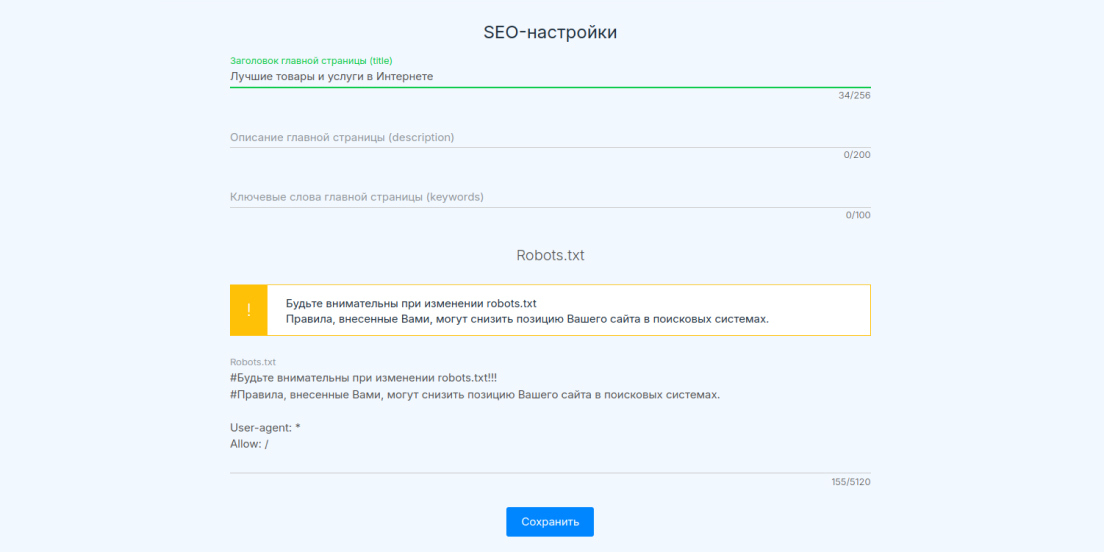Focus the Описание главной страницы (description) field
Viewport: 1104px width, 552px height.
pyautogui.click(x=550, y=137)
